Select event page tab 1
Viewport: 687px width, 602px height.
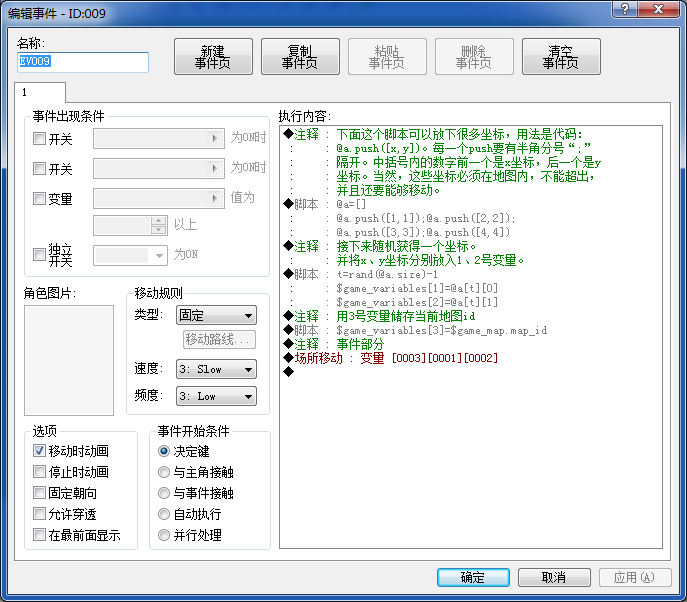(40, 92)
